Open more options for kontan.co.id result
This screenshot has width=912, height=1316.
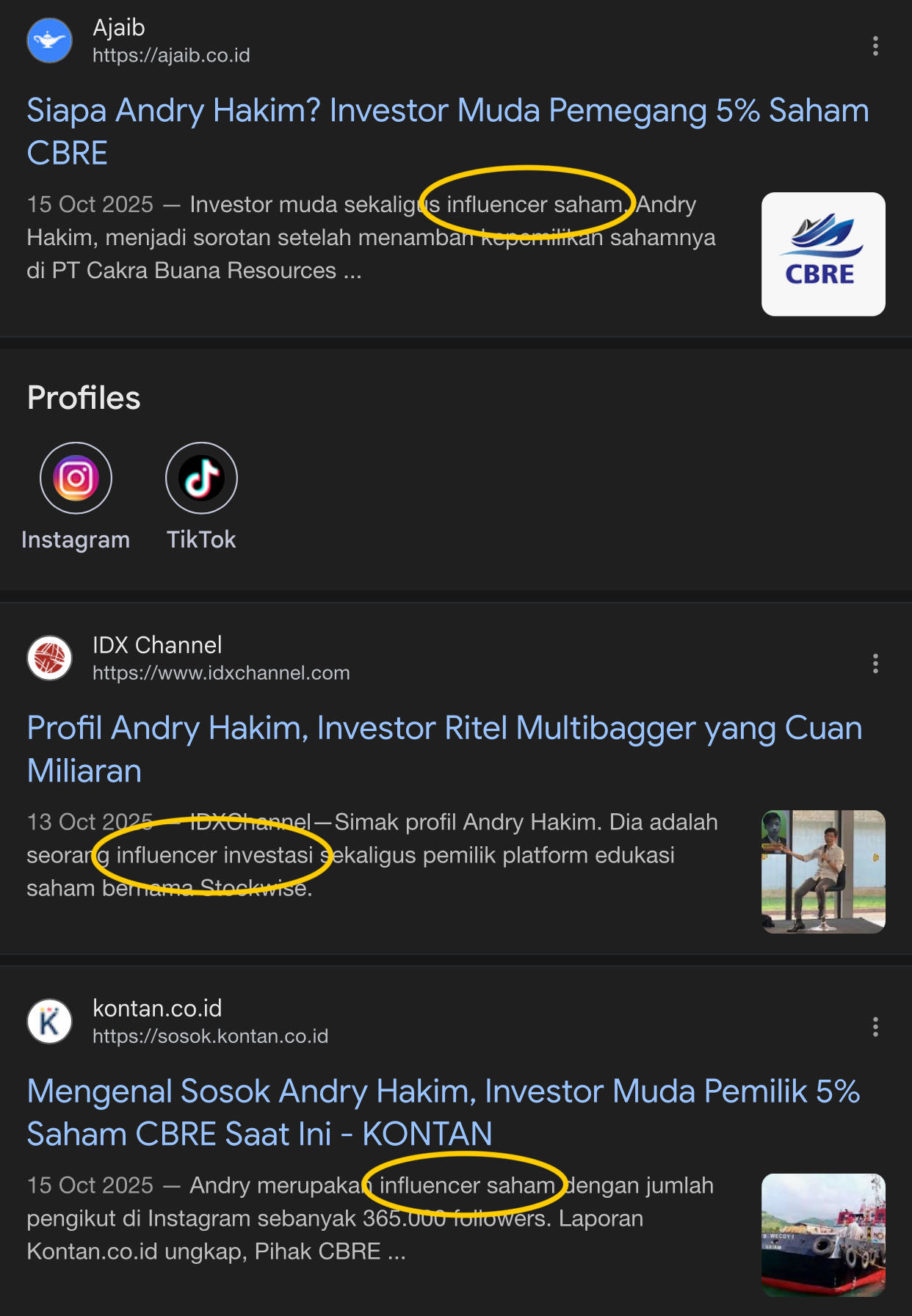tap(875, 1027)
